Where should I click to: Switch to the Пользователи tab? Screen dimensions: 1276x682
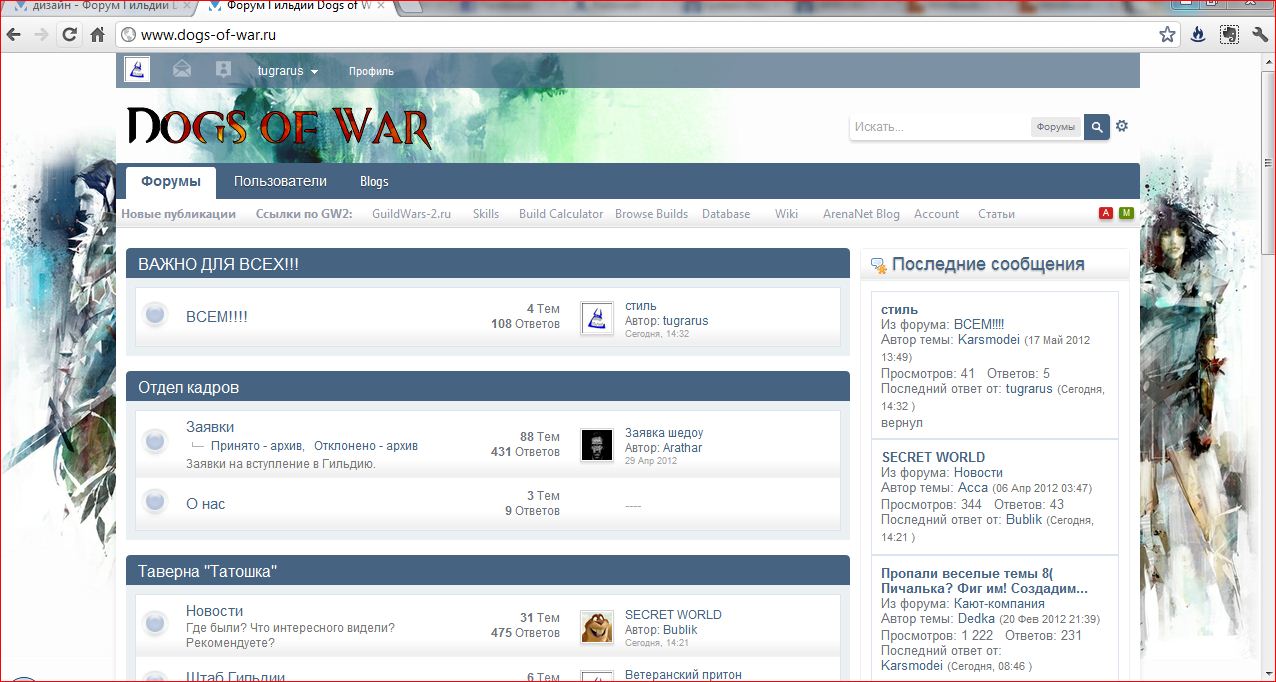coord(280,182)
